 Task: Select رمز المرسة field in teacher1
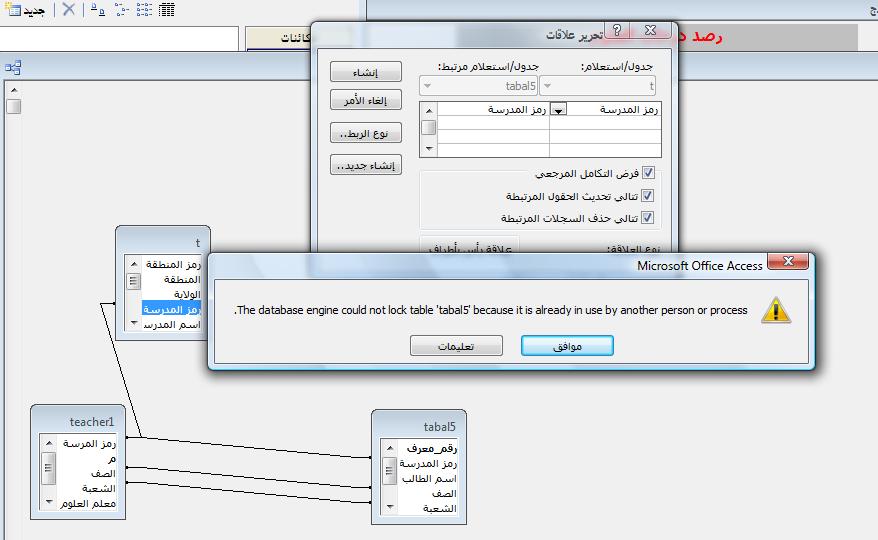[89, 444]
